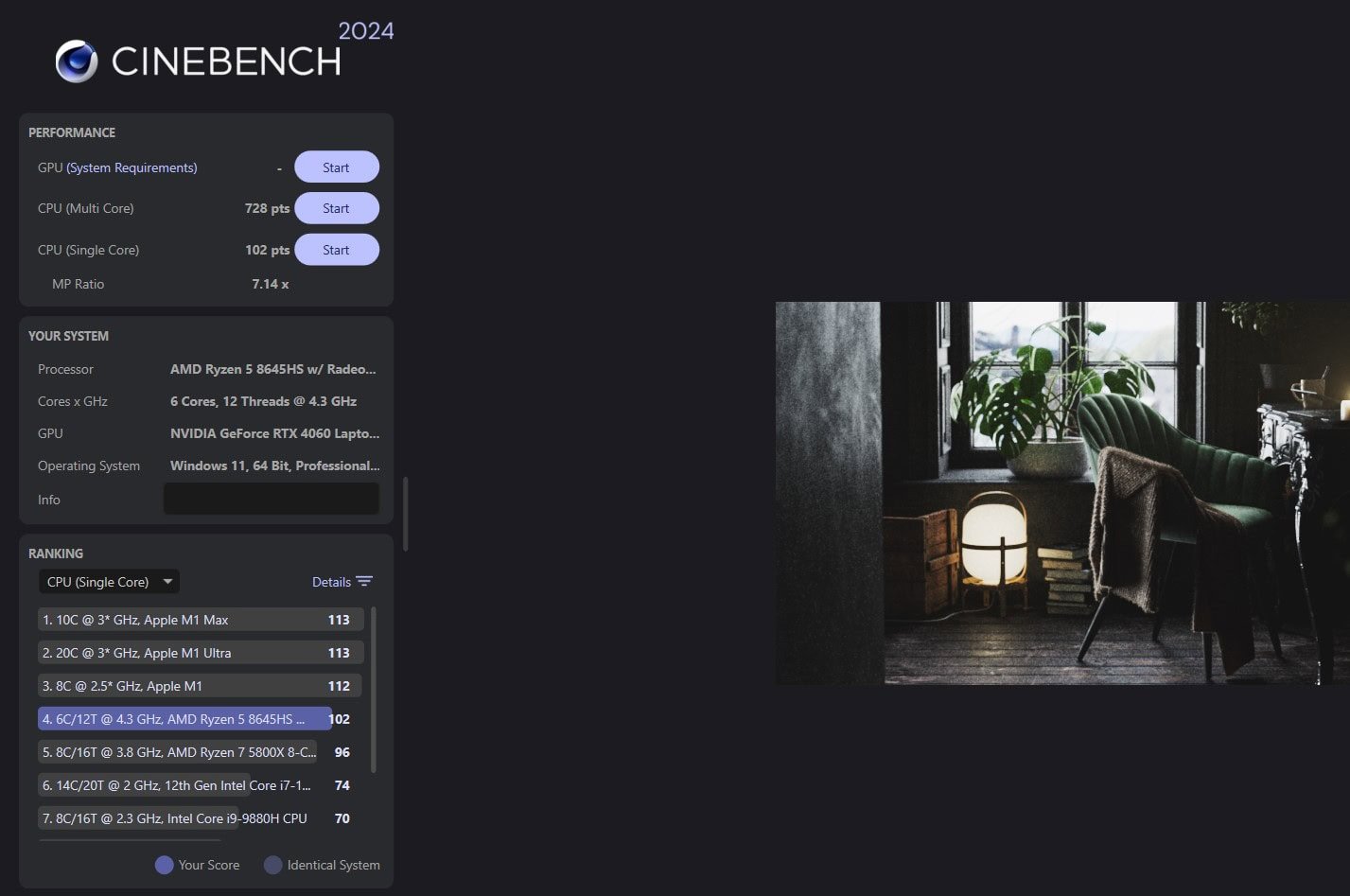Open the CPU (Single Core) ranking dropdown

(x=109, y=582)
